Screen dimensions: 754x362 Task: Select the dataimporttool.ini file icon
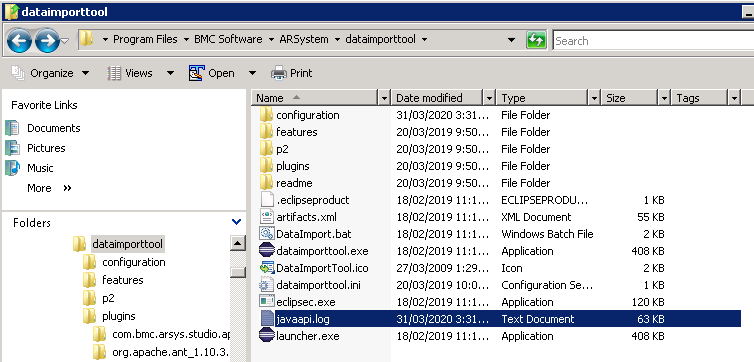[x=266, y=285]
